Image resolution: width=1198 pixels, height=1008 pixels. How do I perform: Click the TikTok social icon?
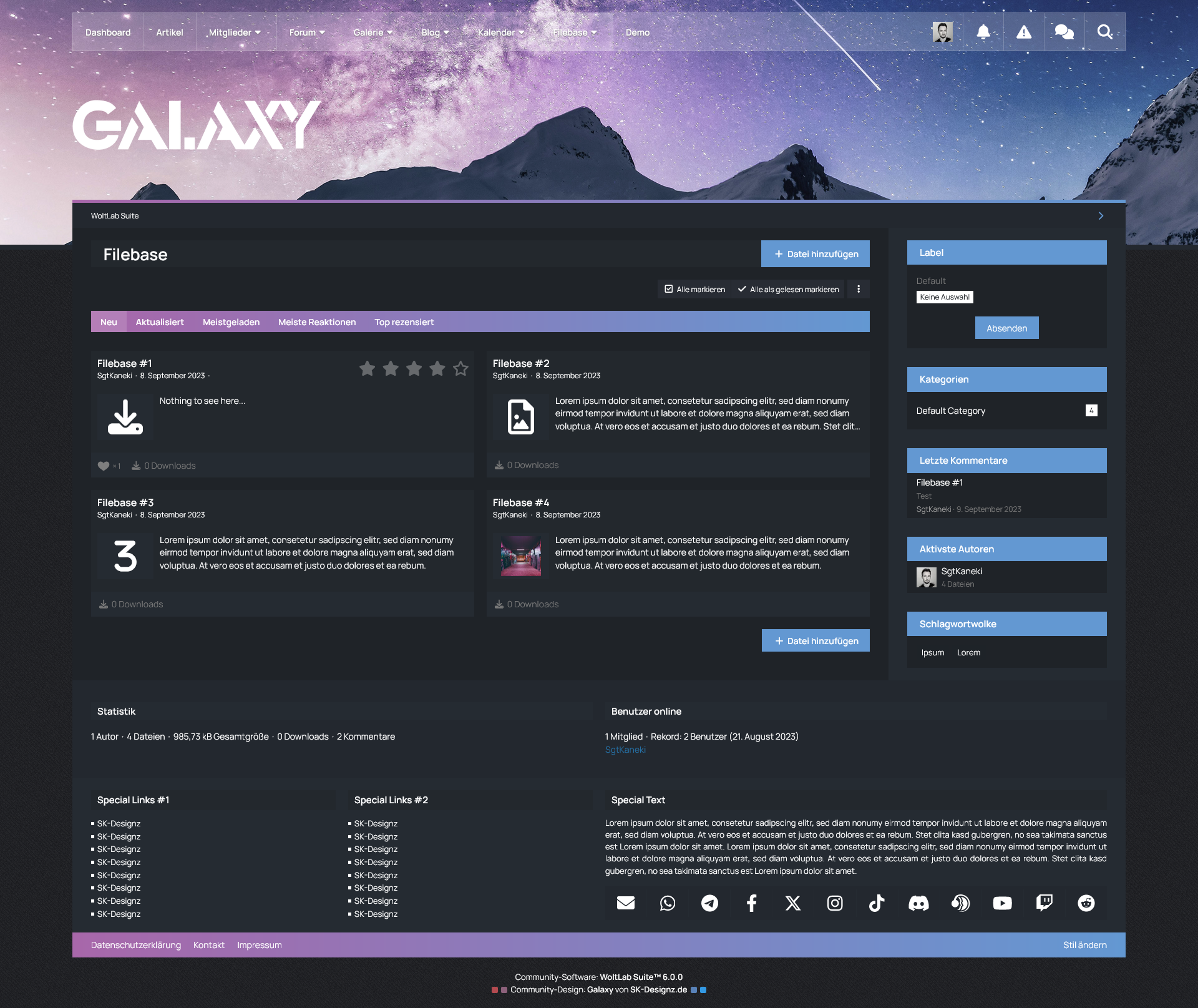pos(877,903)
